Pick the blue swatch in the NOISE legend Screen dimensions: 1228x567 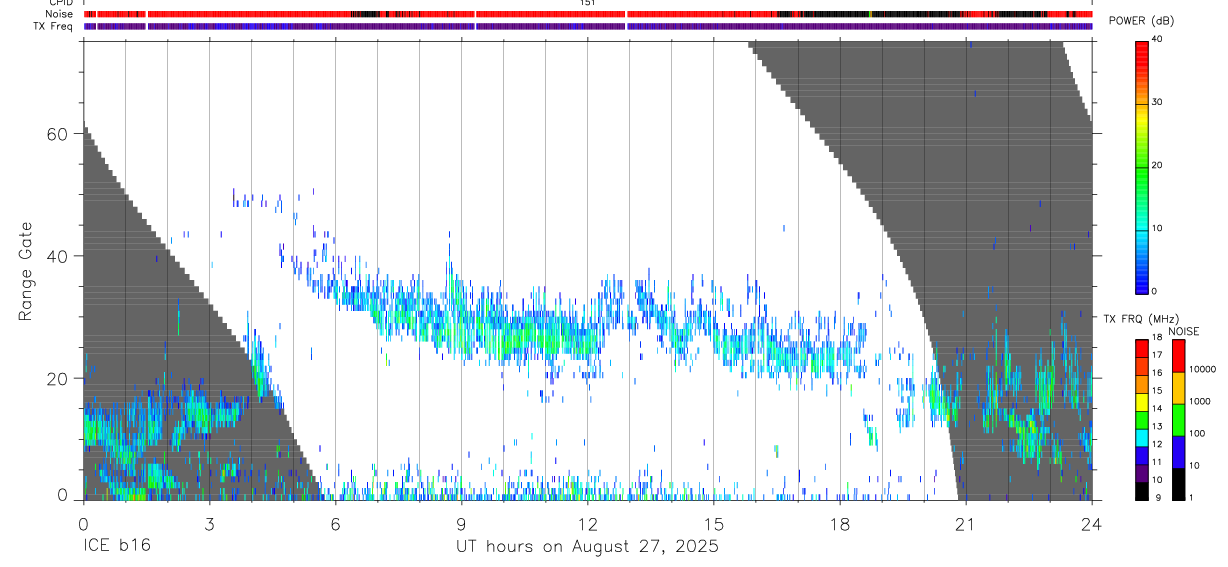click(1177, 451)
